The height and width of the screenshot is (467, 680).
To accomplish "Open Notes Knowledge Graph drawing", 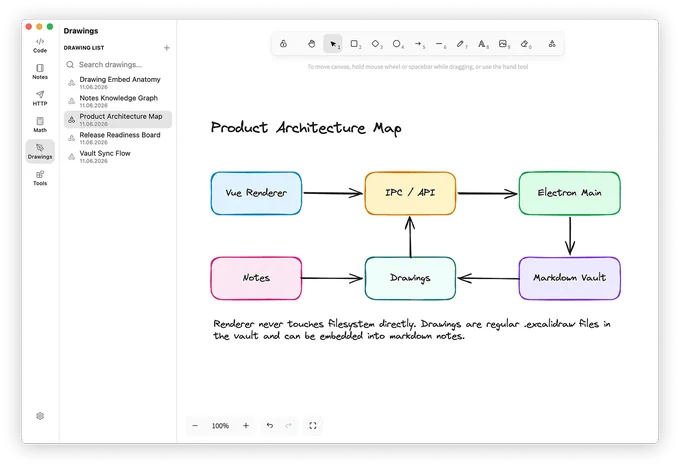I will pos(118,101).
